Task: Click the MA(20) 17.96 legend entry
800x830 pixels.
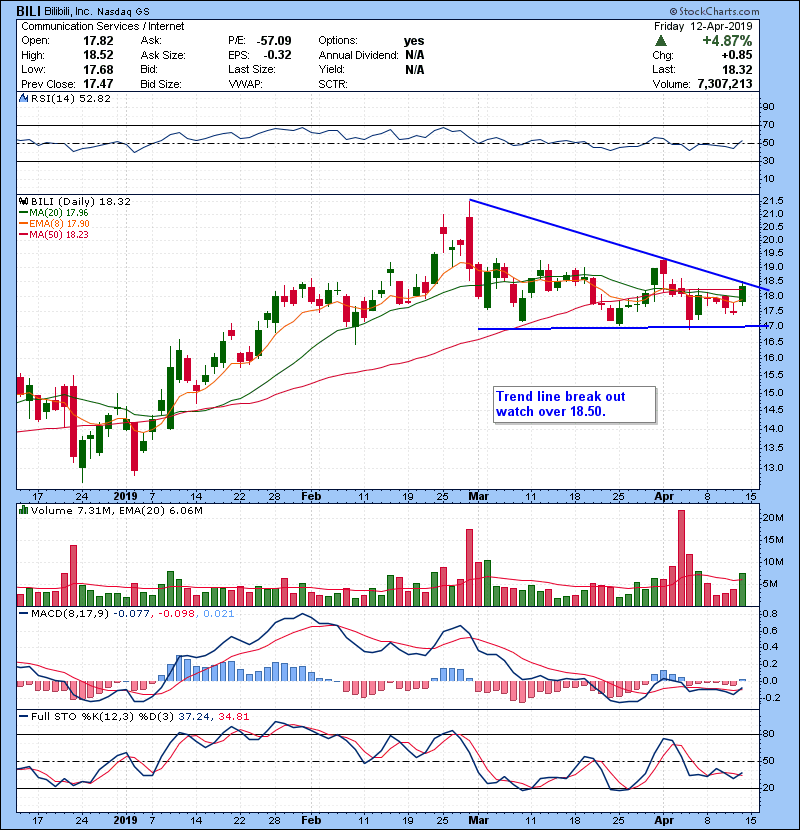Action: click(x=53, y=213)
